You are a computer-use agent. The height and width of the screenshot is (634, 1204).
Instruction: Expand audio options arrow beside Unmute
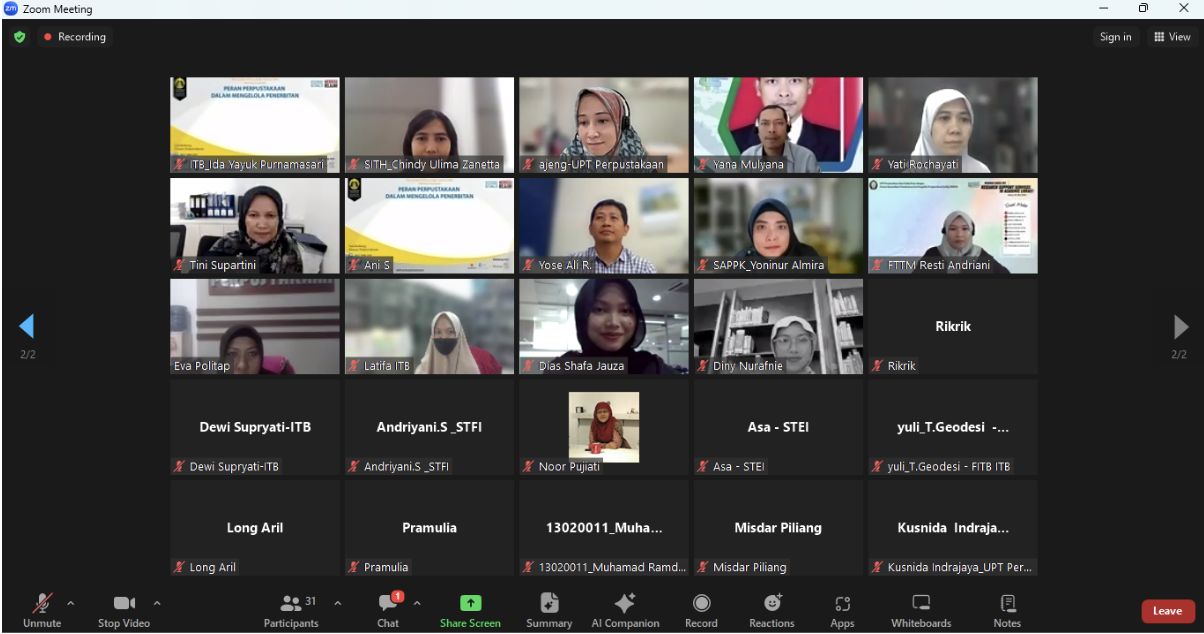pyautogui.click(x=70, y=603)
